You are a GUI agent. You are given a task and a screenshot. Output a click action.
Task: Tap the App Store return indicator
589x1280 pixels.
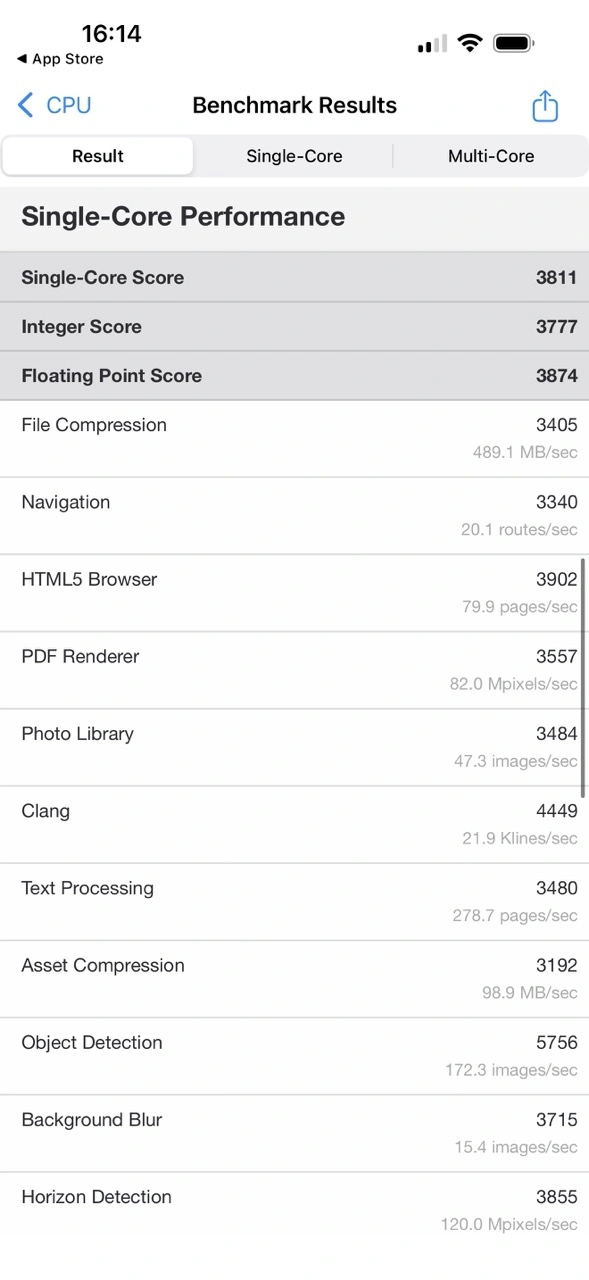pyautogui.click(x=55, y=59)
